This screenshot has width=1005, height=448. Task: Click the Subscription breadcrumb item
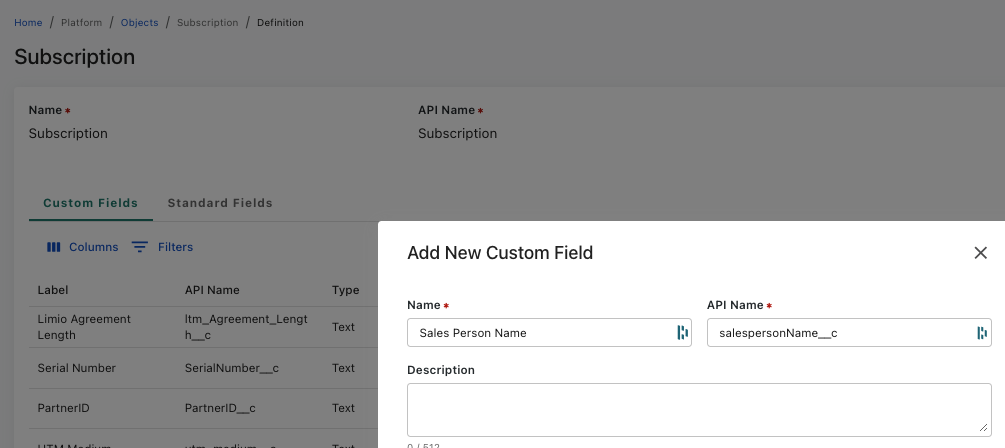point(207,23)
